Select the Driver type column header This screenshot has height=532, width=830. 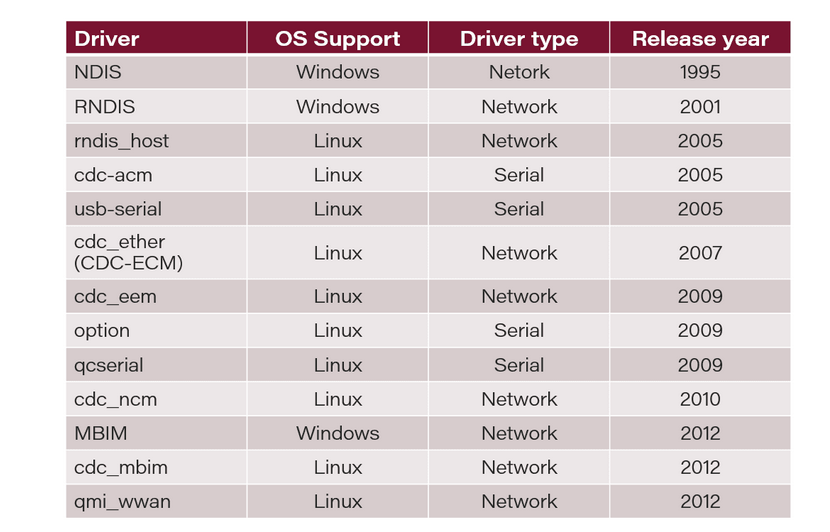coord(518,39)
